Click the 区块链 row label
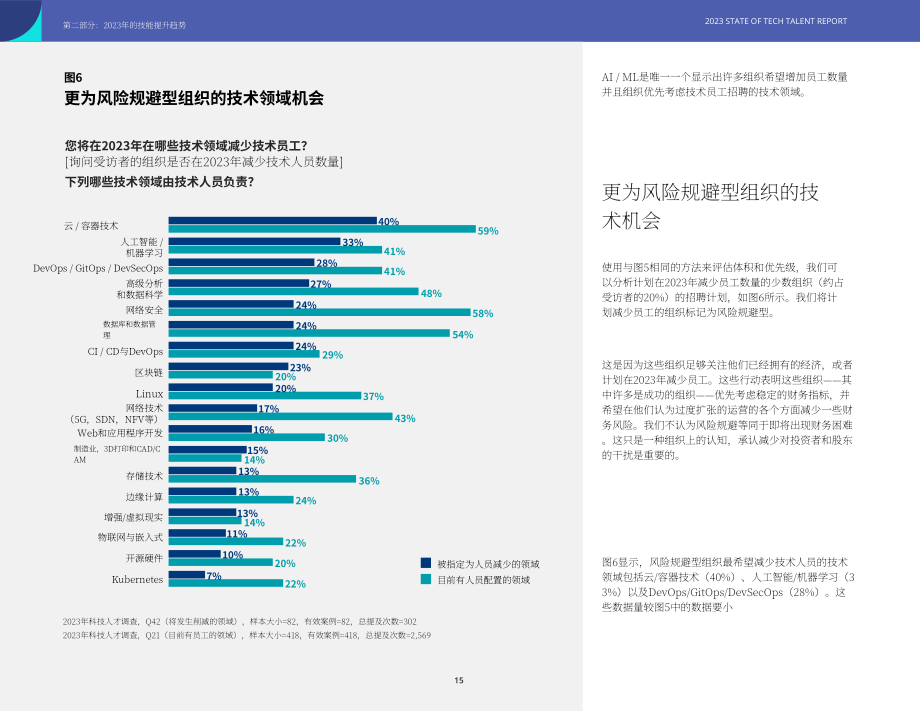 point(148,373)
